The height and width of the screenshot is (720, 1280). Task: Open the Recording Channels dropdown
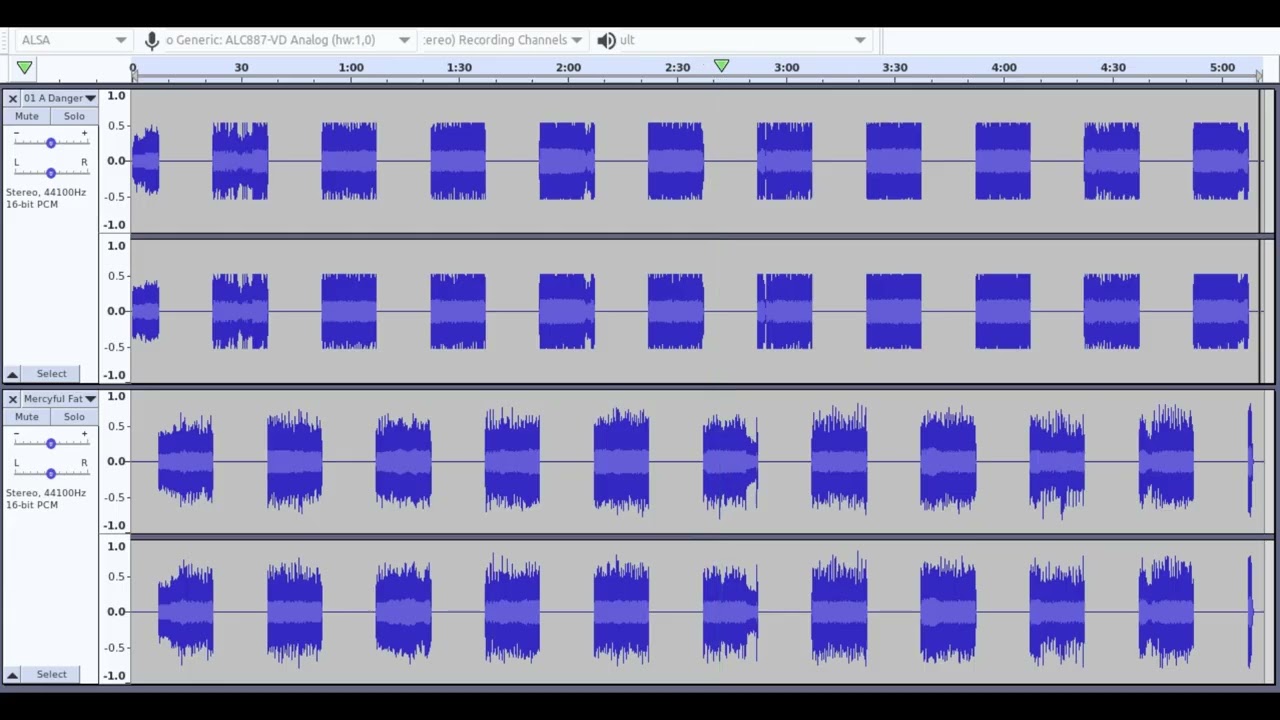(x=502, y=40)
